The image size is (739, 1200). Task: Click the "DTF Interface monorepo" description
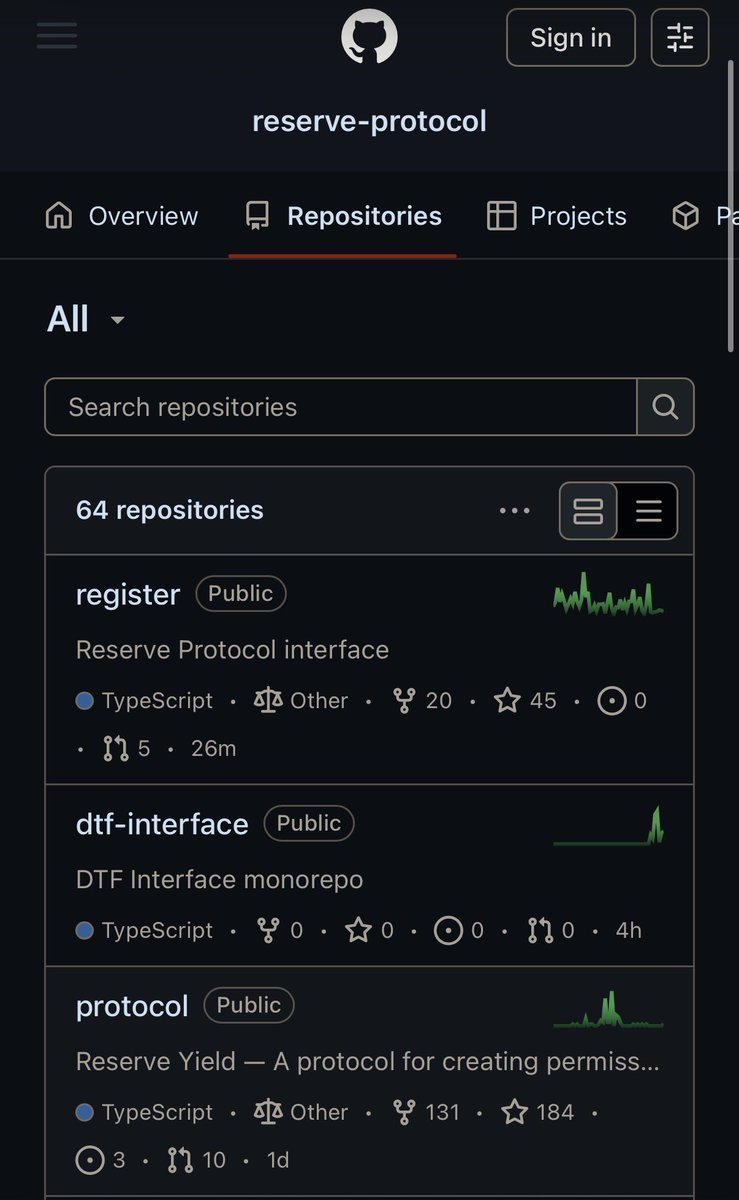219,880
